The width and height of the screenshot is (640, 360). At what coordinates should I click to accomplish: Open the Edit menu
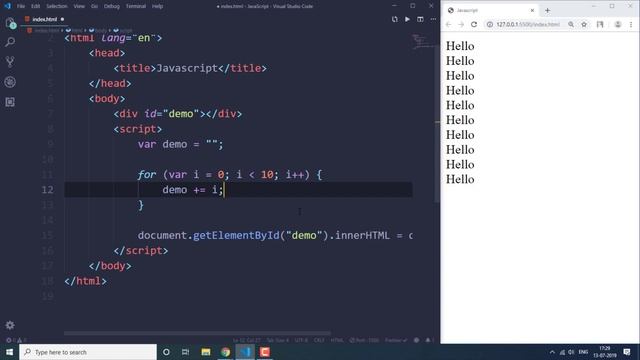click(x=36, y=6)
